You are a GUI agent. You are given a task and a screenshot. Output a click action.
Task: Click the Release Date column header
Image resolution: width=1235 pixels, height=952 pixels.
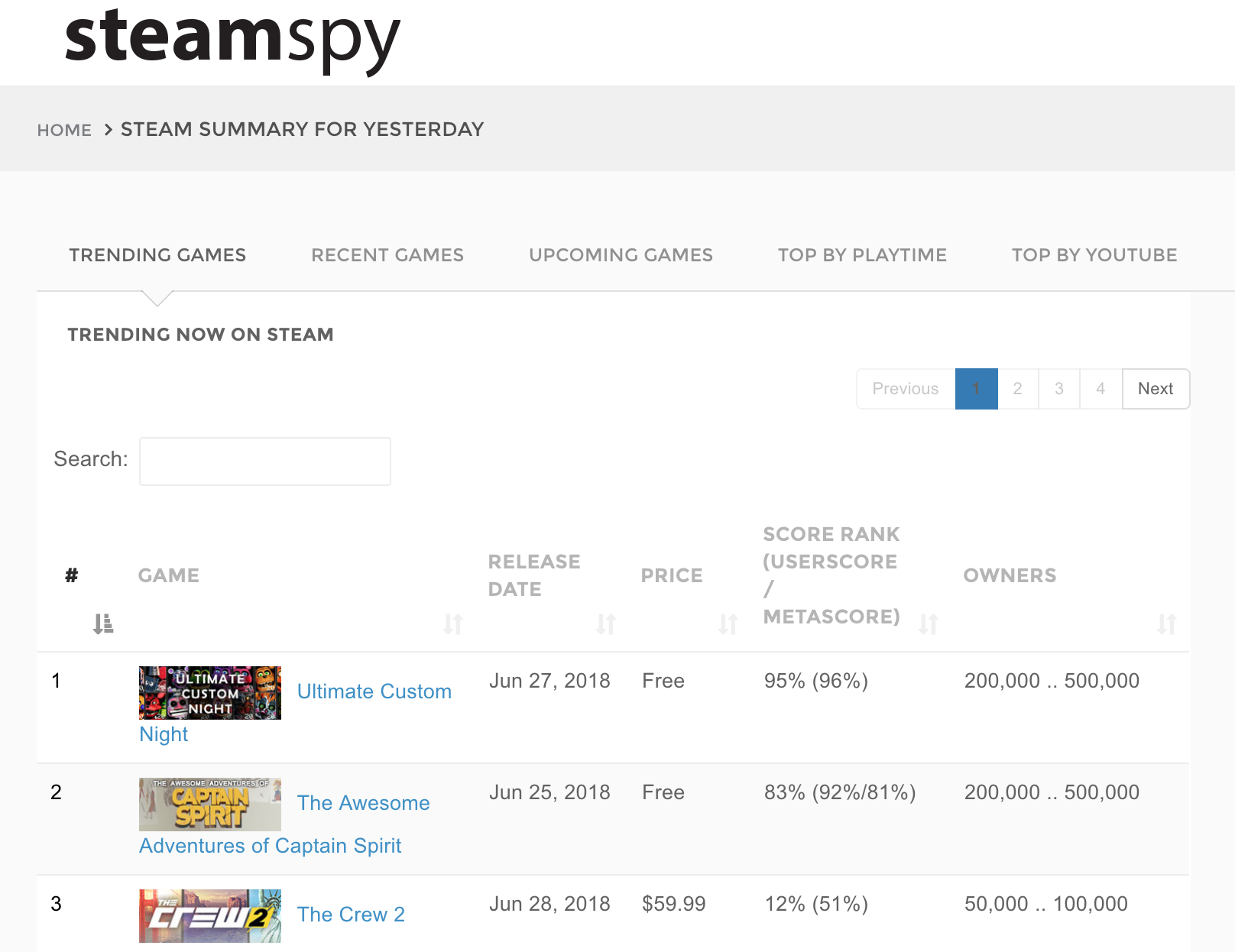click(534, 575)
